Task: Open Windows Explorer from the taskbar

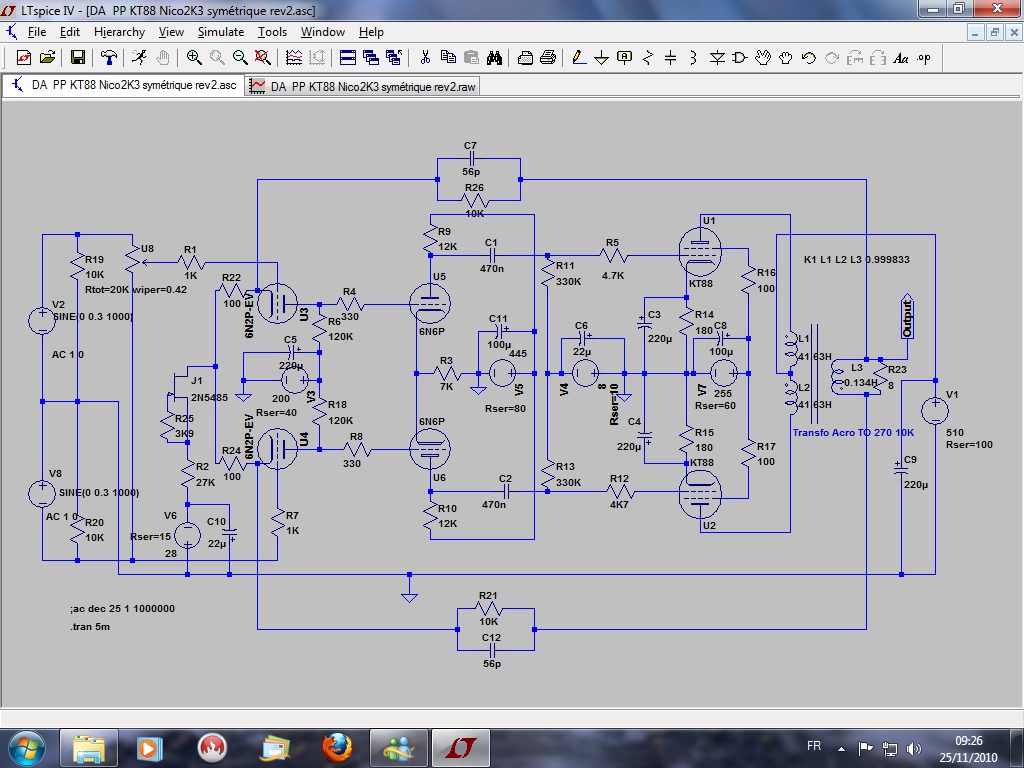Action: [89, 748]
